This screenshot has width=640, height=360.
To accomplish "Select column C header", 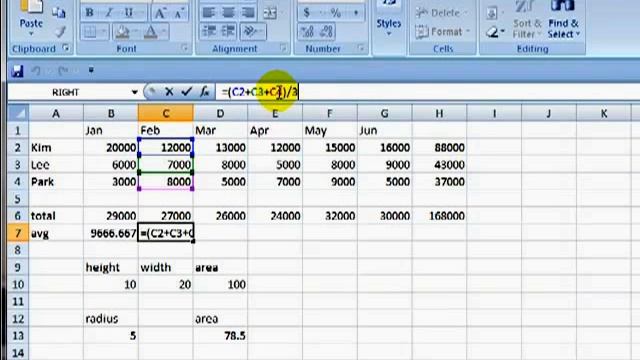I will 166,113.
